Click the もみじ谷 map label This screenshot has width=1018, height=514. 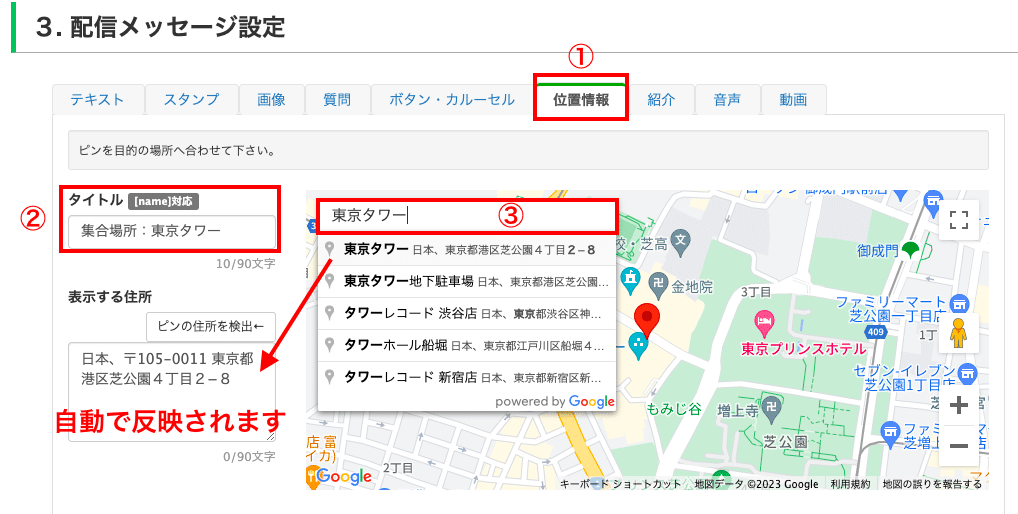pos(674,409)
